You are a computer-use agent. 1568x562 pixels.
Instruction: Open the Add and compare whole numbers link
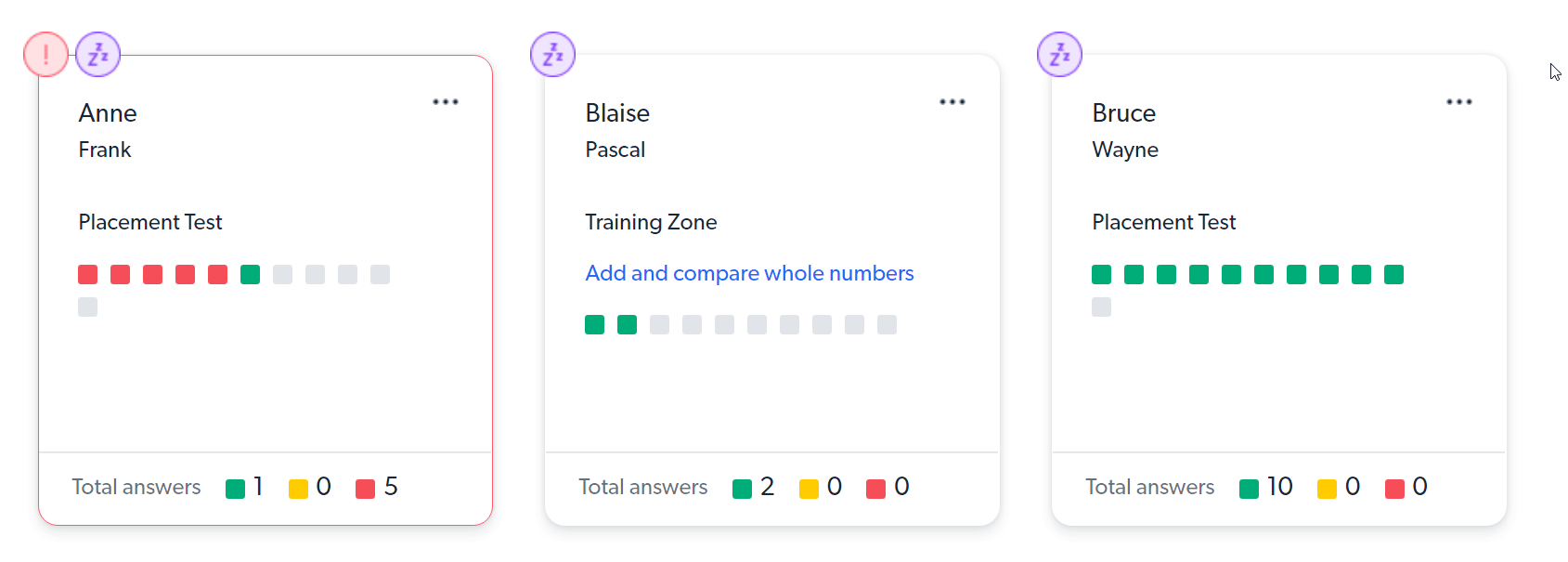click(749, 273)
